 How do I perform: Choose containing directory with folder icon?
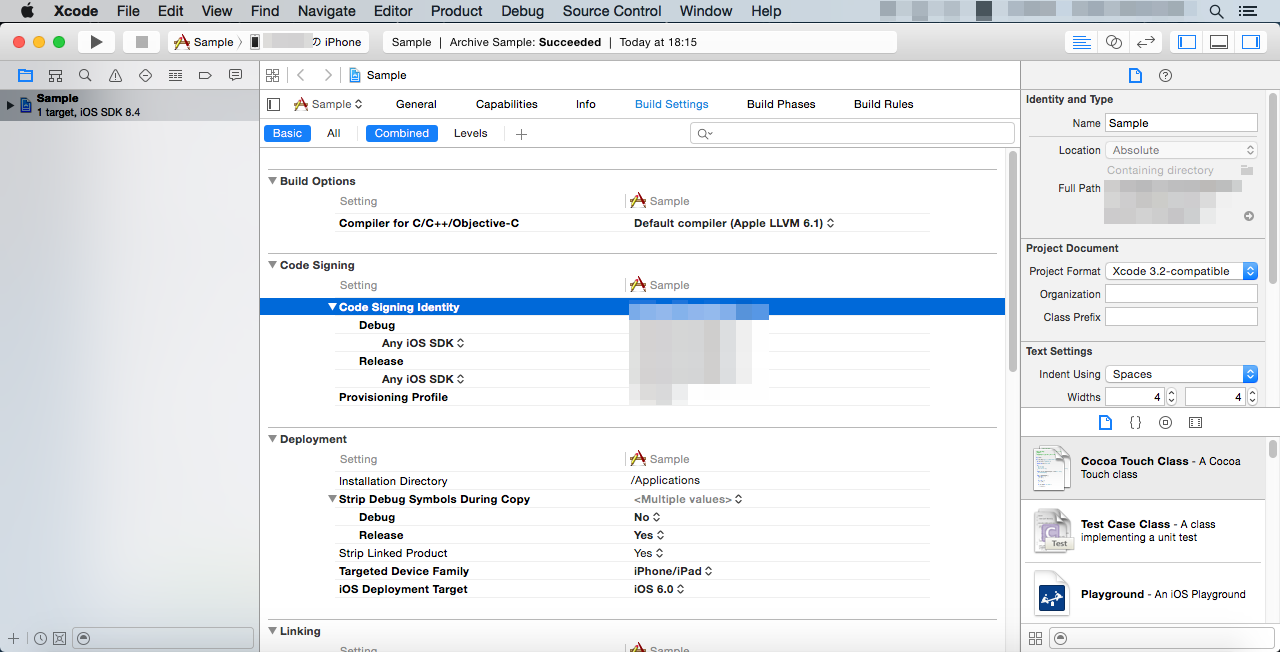(1248, 170)
